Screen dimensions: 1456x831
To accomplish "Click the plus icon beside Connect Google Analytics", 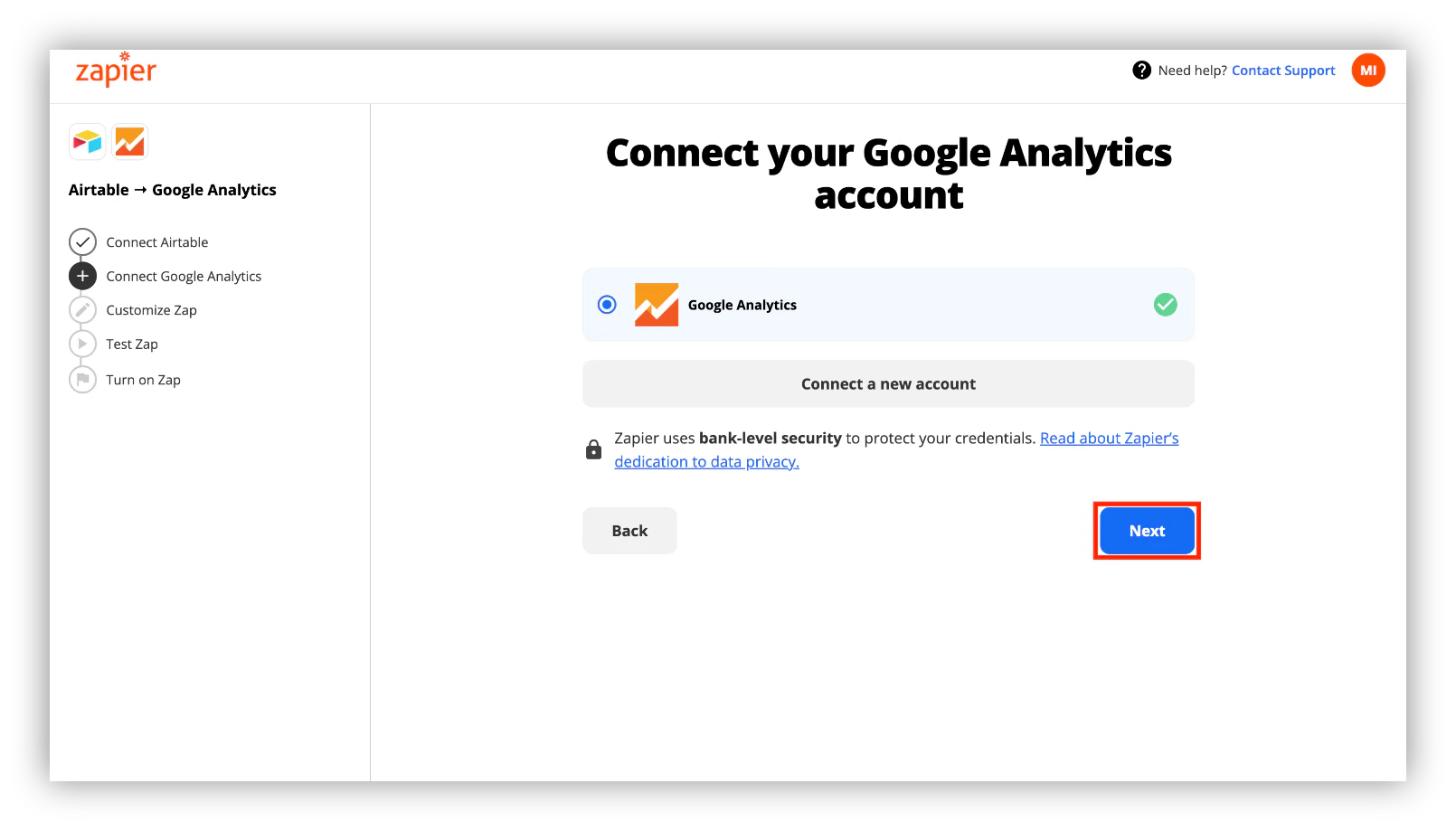I will 82,276.
